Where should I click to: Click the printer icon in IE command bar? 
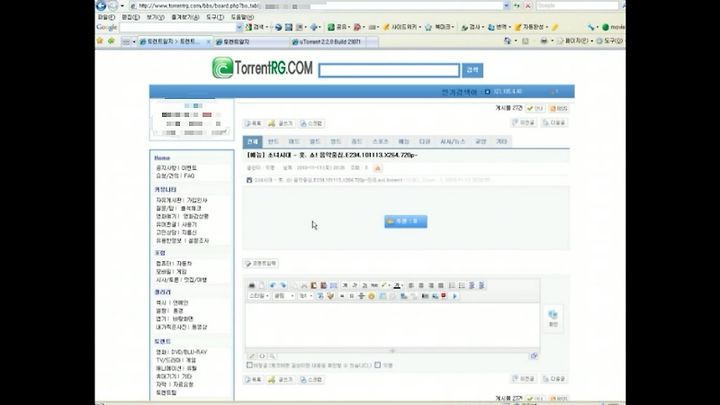[544, 41]
